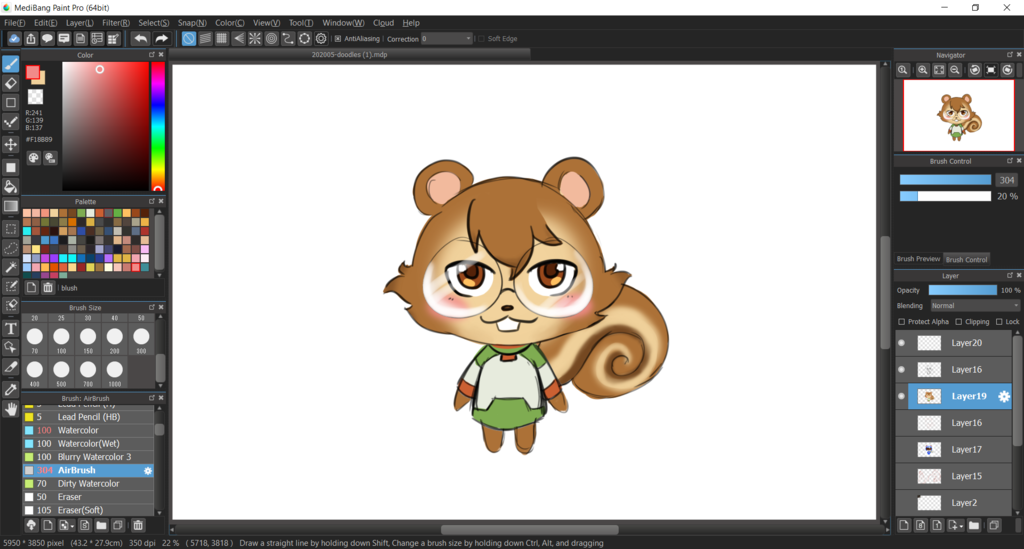The width and height of the screenshot is (1024, 549).
Task: Select the Magic Wand tool
Action: pos(10,268)
